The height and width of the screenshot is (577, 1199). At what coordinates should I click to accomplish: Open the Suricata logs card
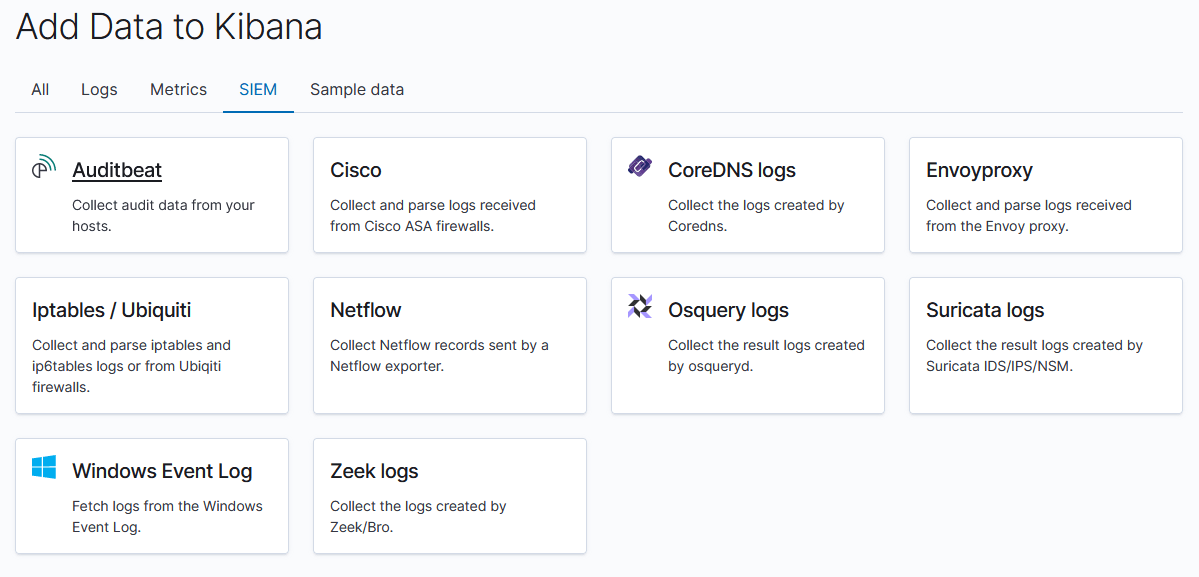pyautogui.click(x=1045, y=345)
